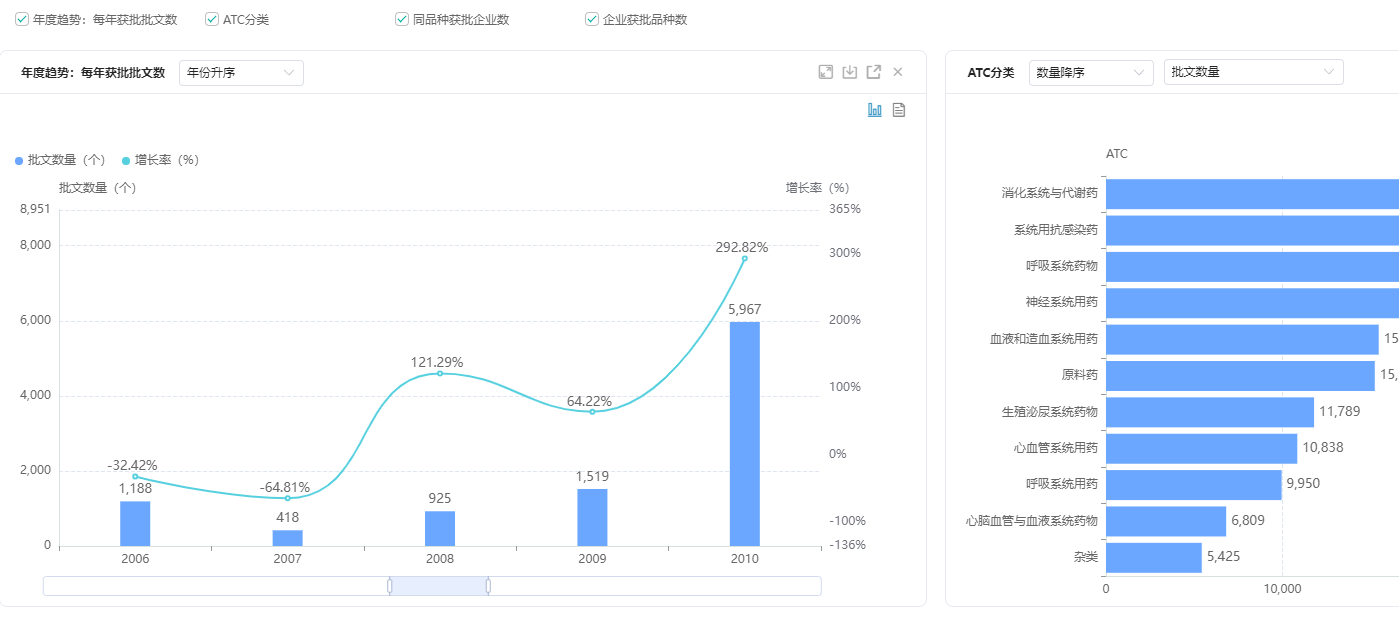Switch to data table view

[899, 110]
